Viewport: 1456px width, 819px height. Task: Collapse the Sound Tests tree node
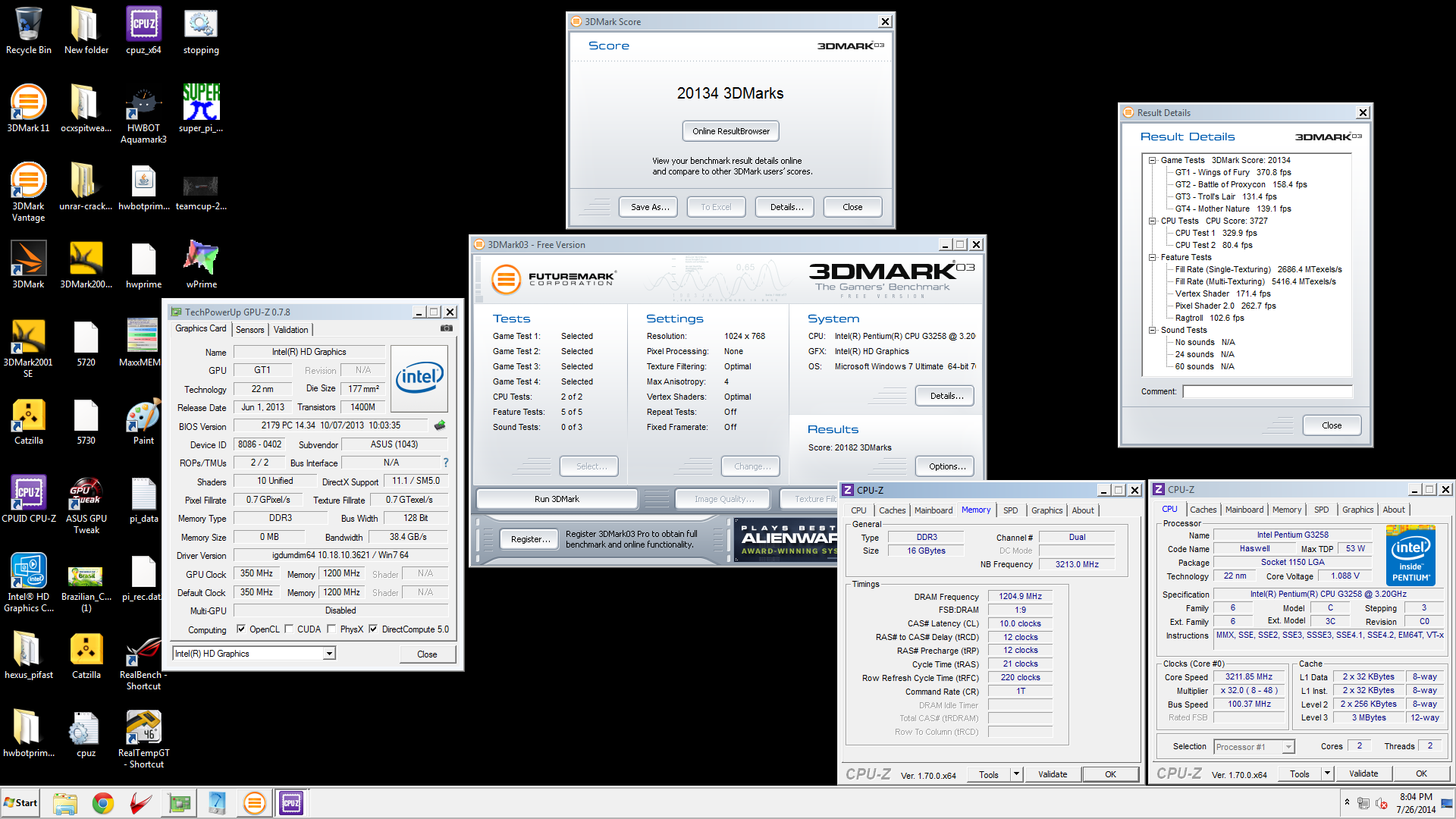(x=1153, y=330)
